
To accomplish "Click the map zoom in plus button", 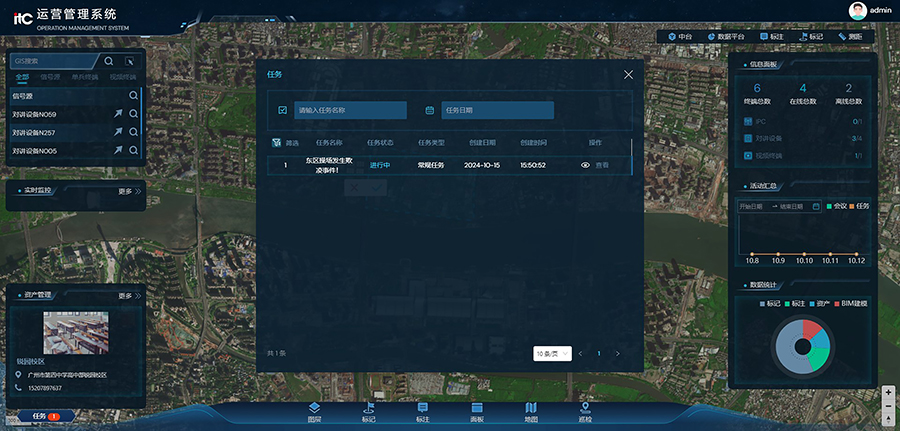I will click(888, 393).
